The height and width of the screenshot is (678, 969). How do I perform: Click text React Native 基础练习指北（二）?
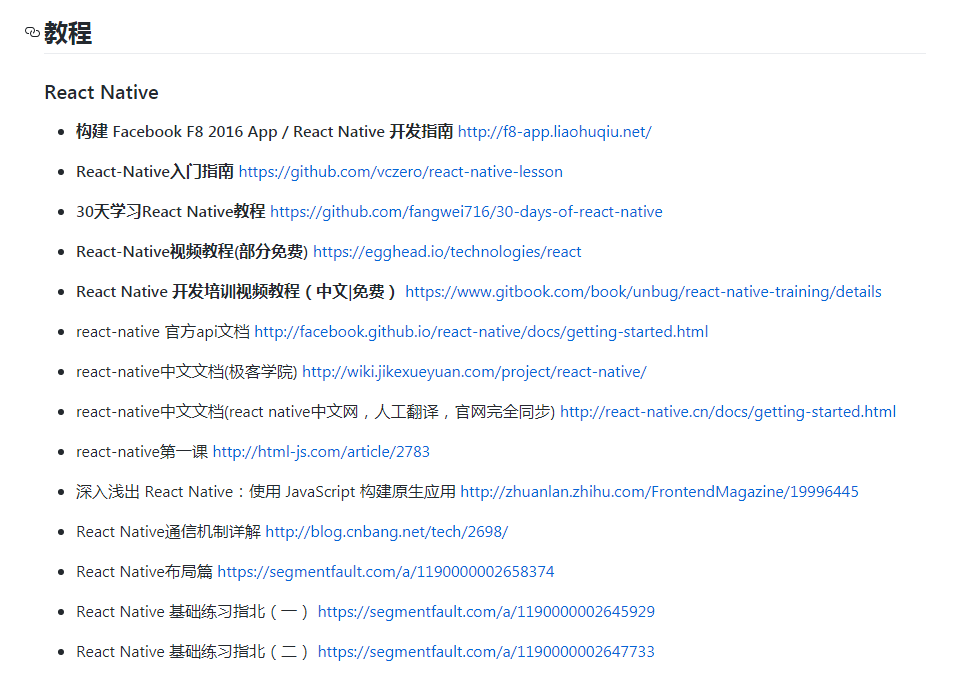pos(192,651)
